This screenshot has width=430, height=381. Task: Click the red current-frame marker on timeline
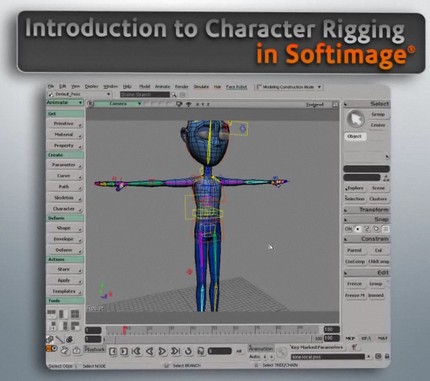125,330
